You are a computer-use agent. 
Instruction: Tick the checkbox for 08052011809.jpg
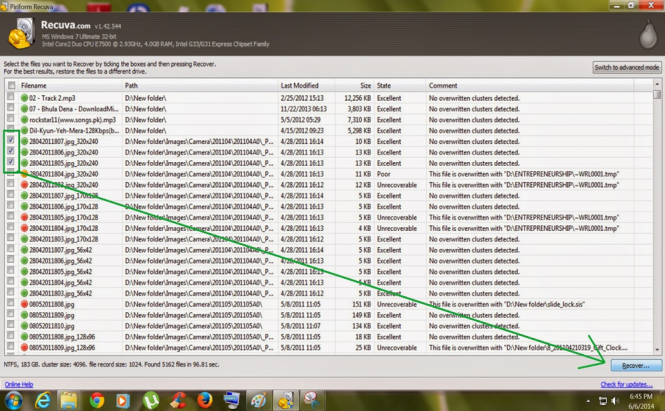(x=11, y=314)
